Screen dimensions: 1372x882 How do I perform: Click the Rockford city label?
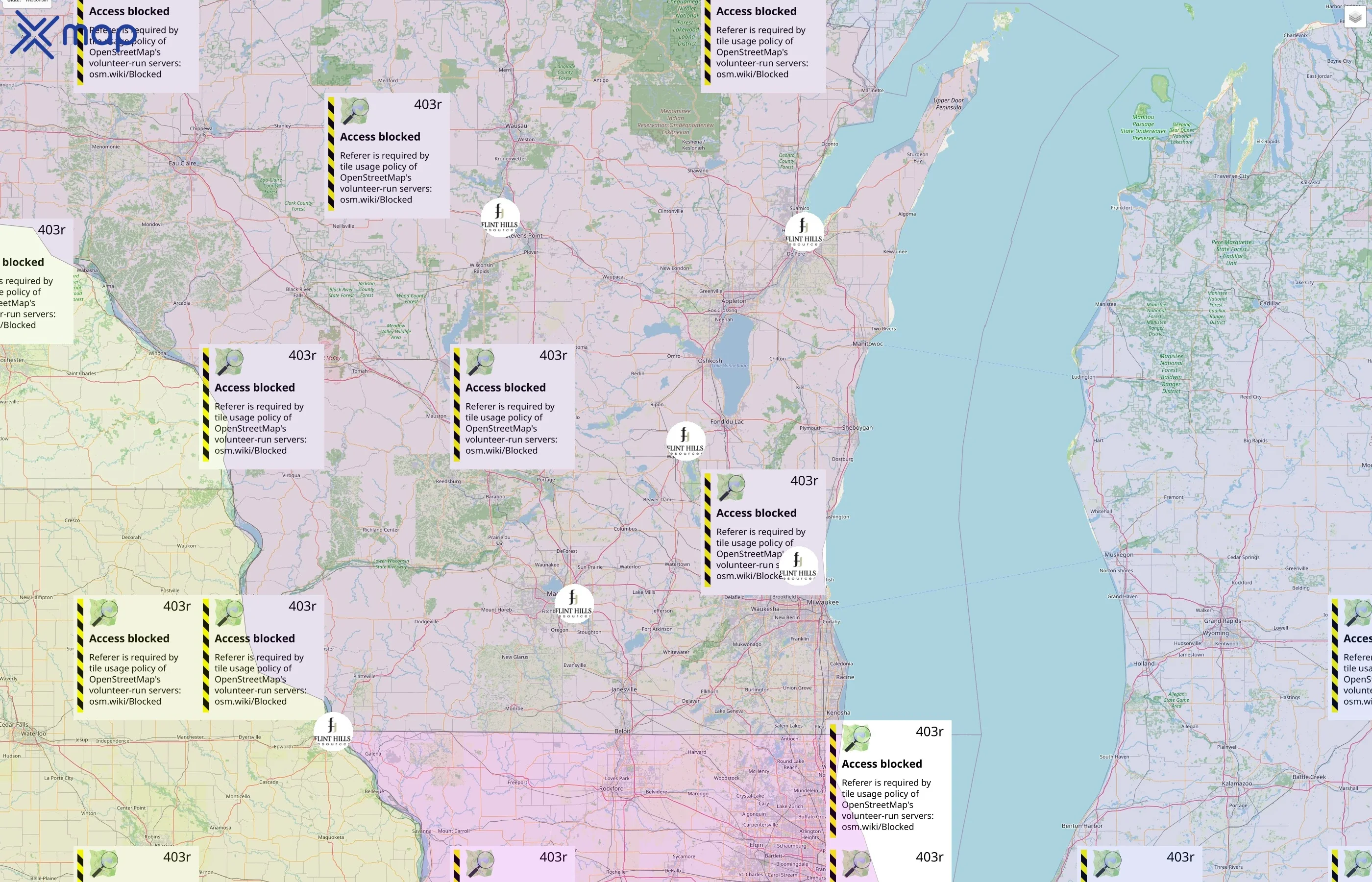click(611, 788)
